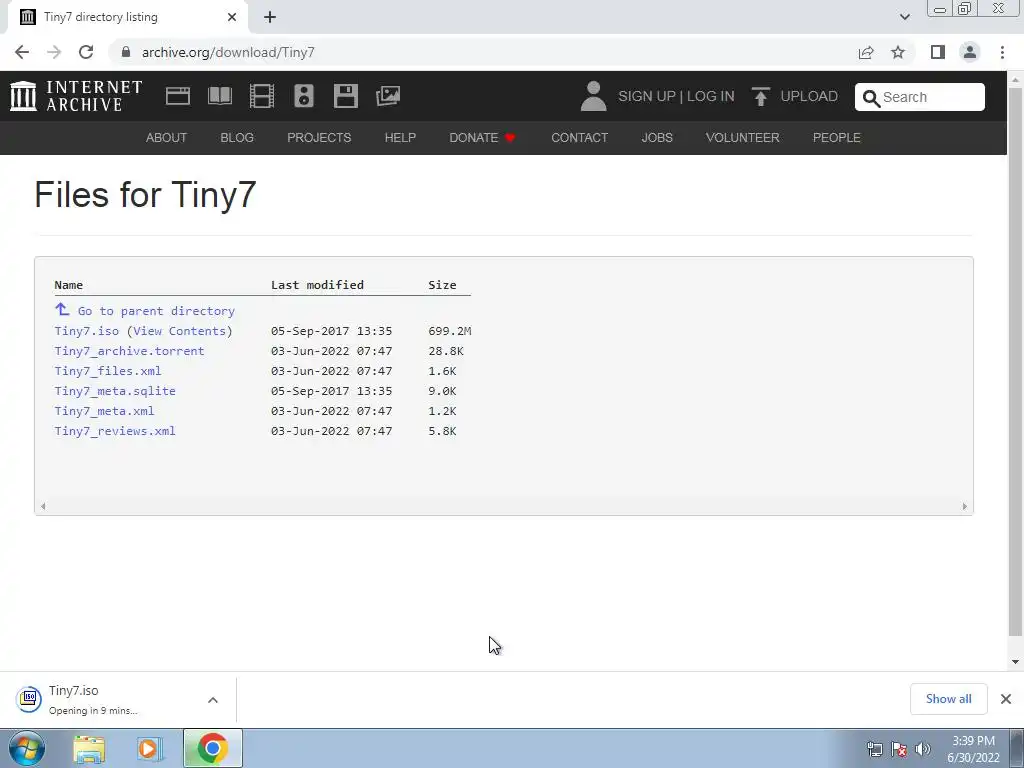Click the search magnifier icon

871,98
